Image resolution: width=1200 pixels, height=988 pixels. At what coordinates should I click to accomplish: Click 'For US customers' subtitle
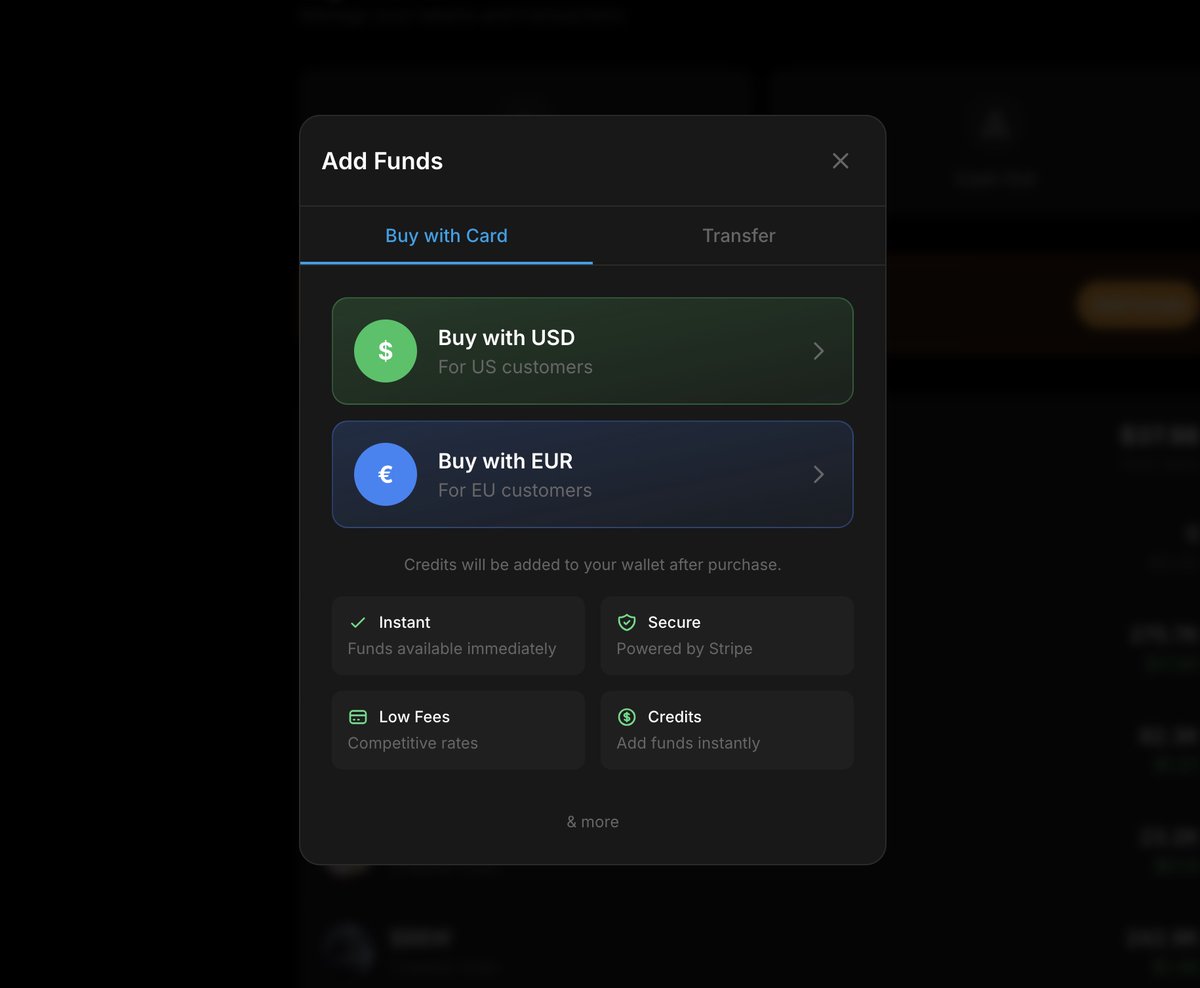[x=515, y=367]
